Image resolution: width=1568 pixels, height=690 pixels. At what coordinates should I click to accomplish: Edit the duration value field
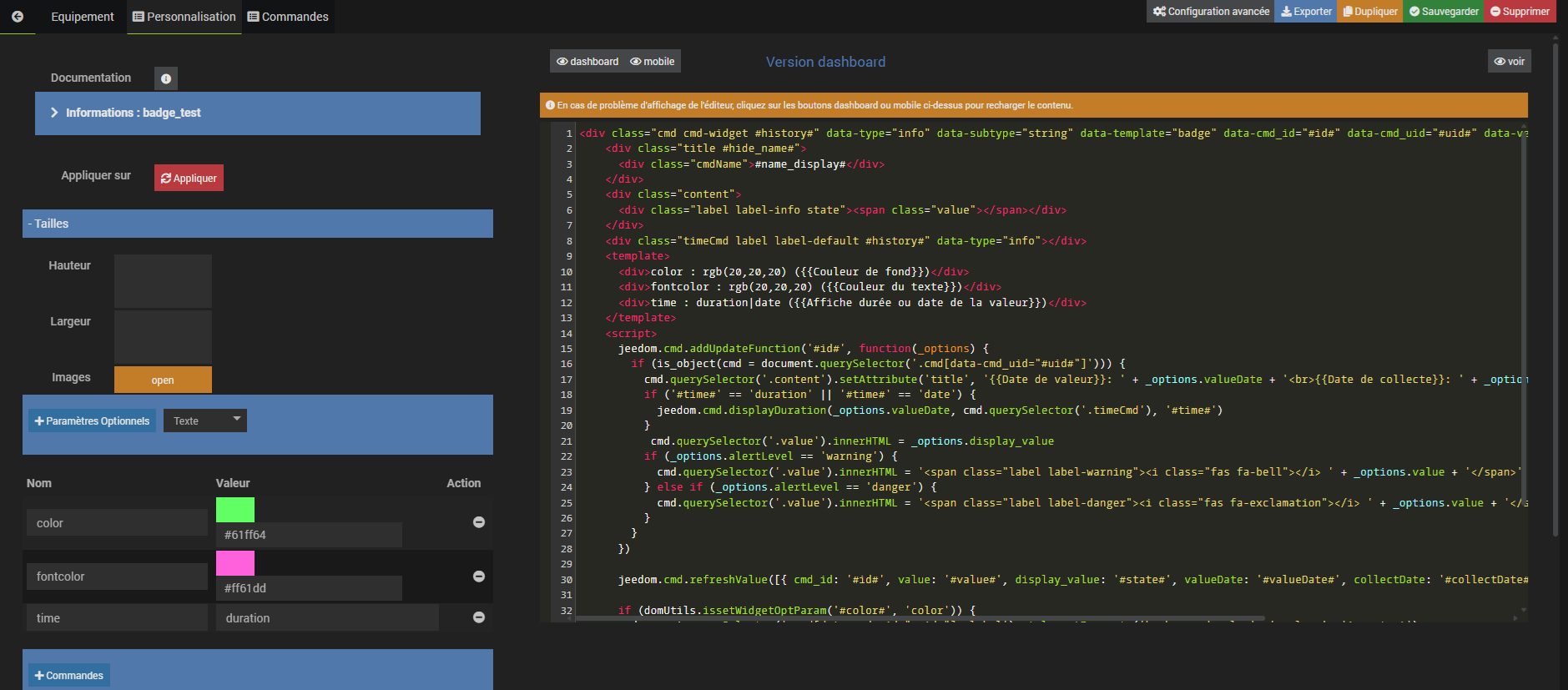(x=327, y=617)
